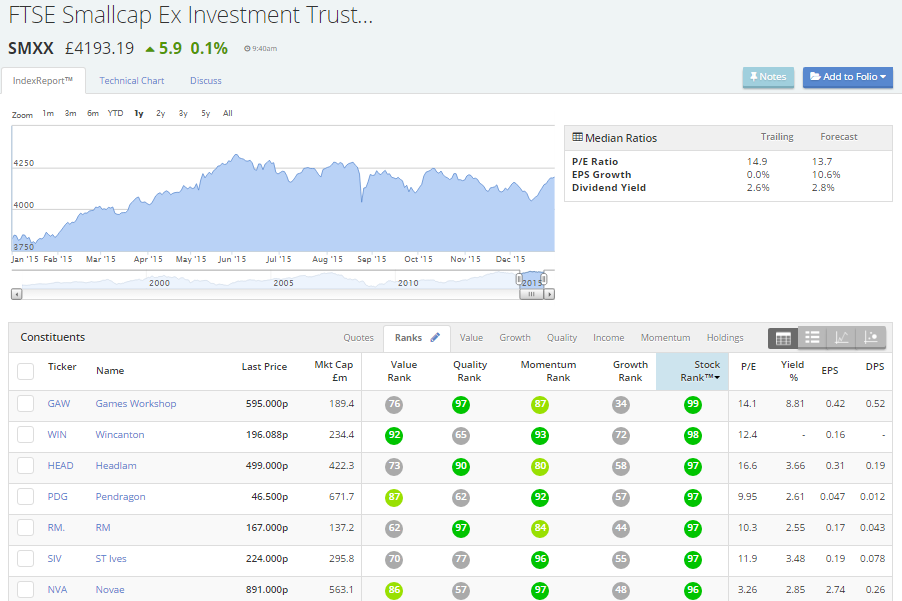Open the Notes button
The image size is (902, 601).
(768, 77)
